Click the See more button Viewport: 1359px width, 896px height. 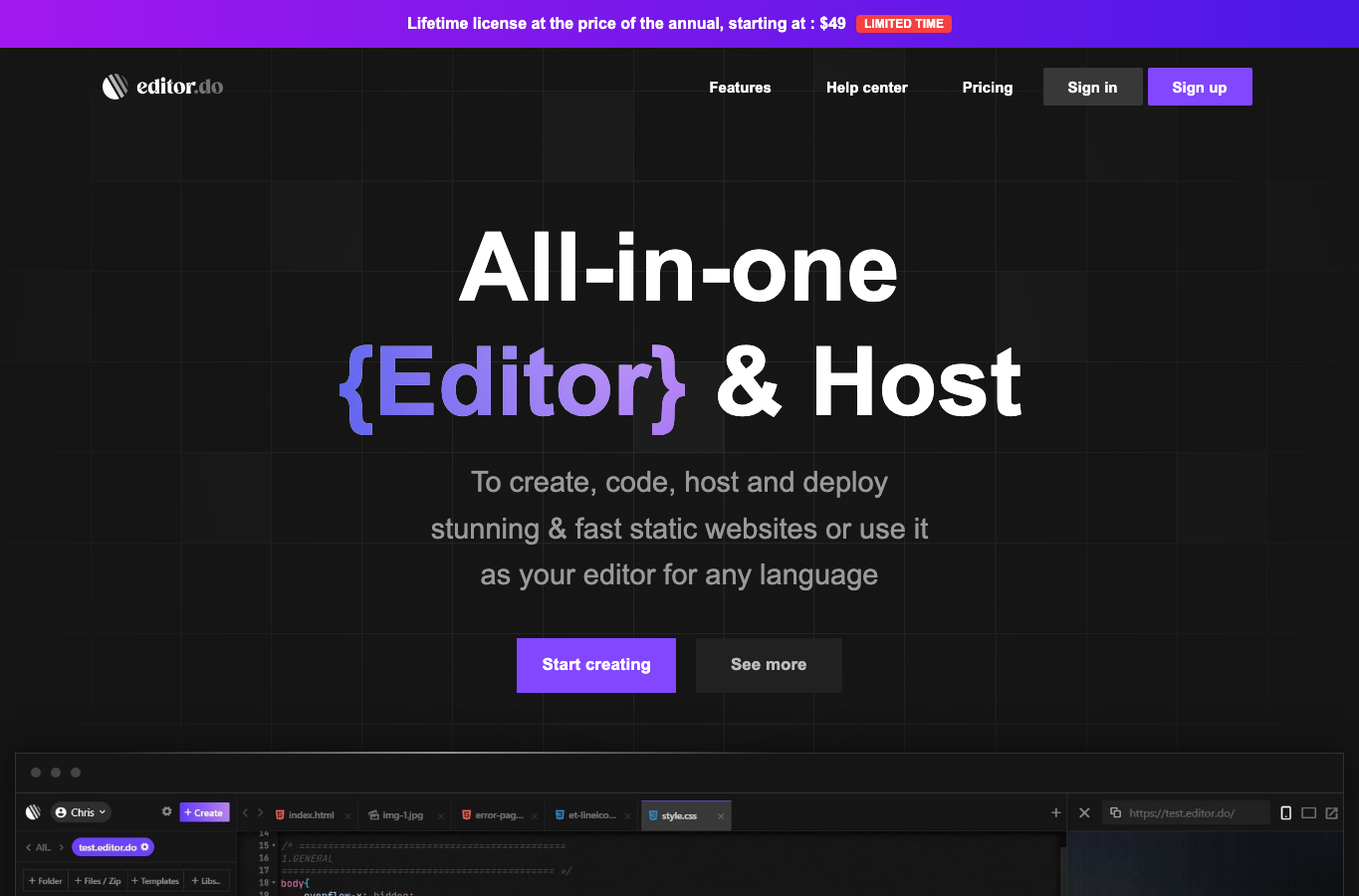[769, 665]
